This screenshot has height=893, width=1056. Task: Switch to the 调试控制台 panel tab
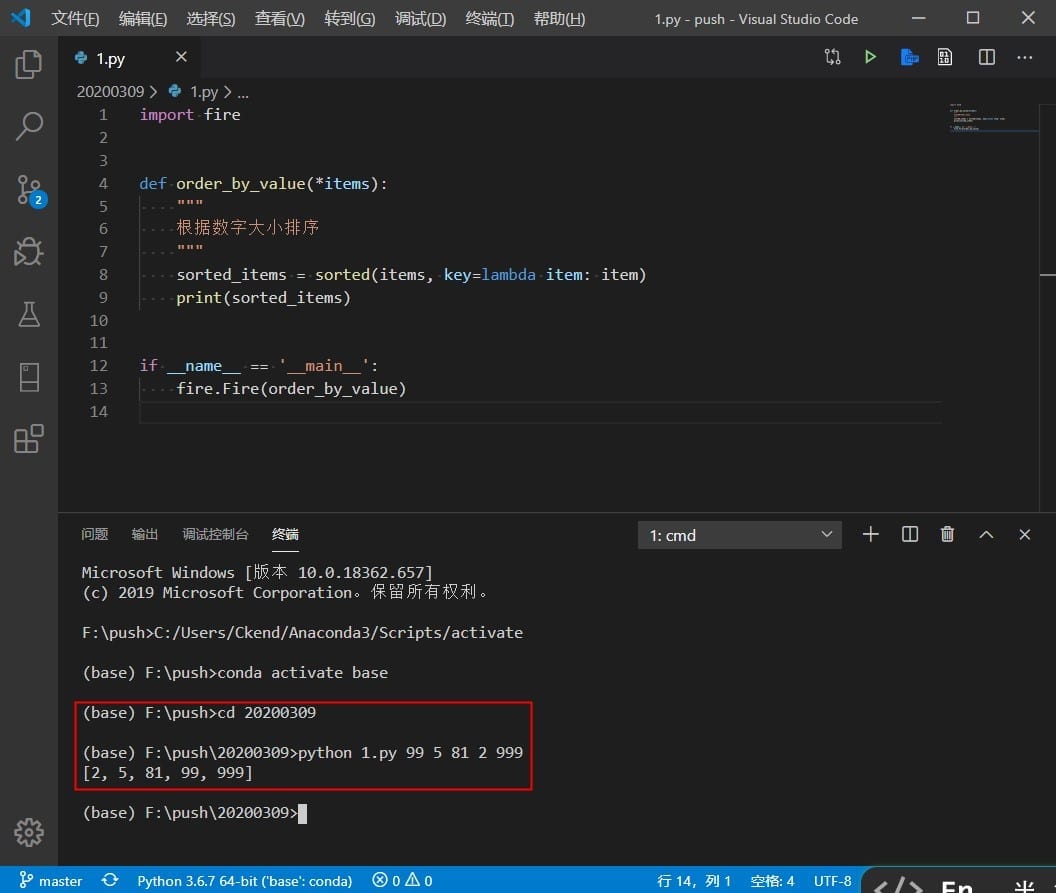pos(215,534)
